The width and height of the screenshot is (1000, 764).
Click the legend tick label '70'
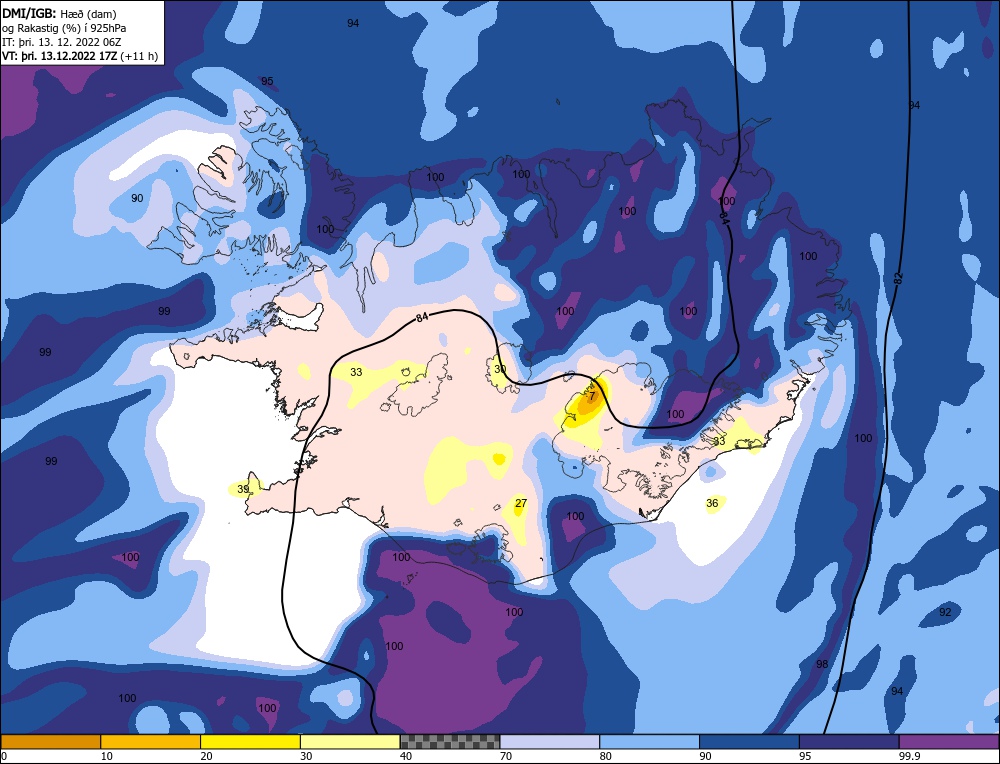pos(506,756)
